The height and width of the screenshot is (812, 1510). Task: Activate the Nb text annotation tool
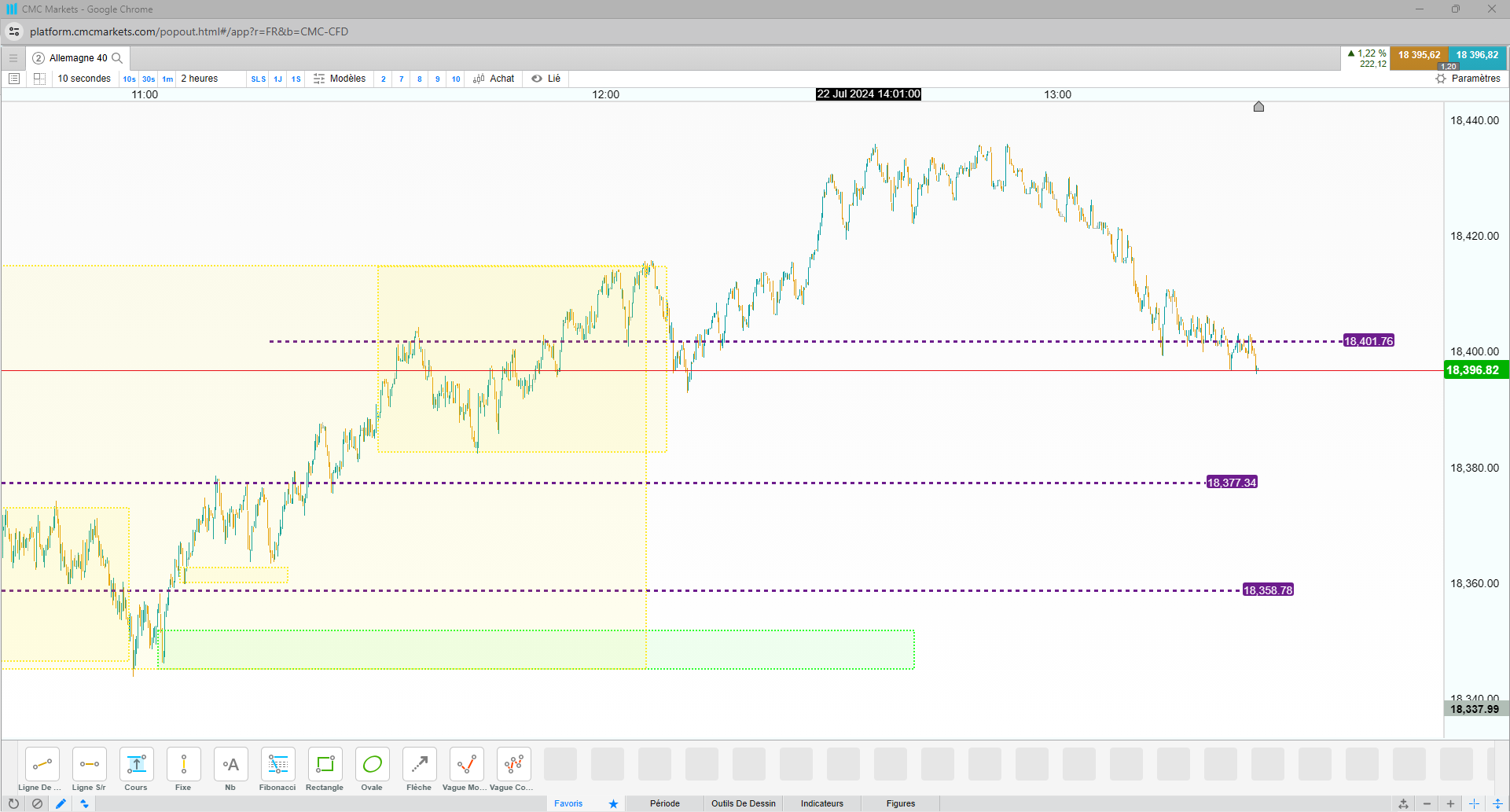[x=230, y=770]
